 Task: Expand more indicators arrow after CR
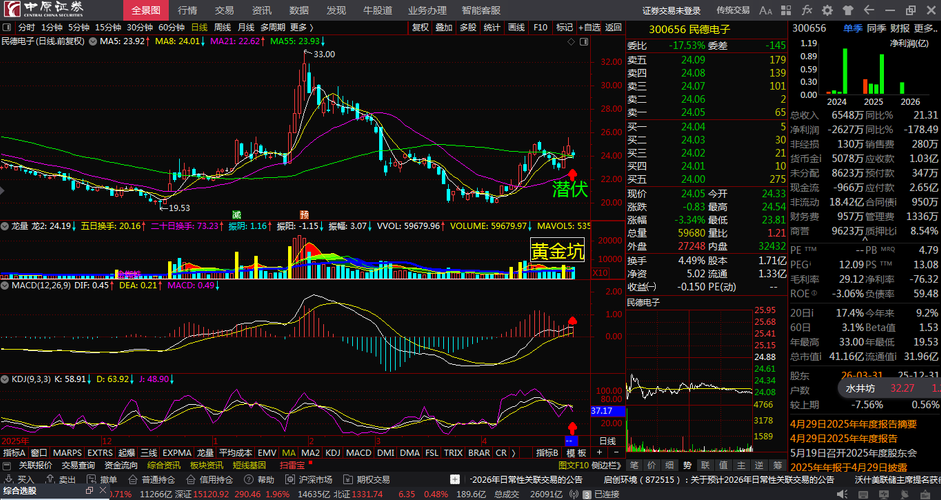click(x=514, y=453)
